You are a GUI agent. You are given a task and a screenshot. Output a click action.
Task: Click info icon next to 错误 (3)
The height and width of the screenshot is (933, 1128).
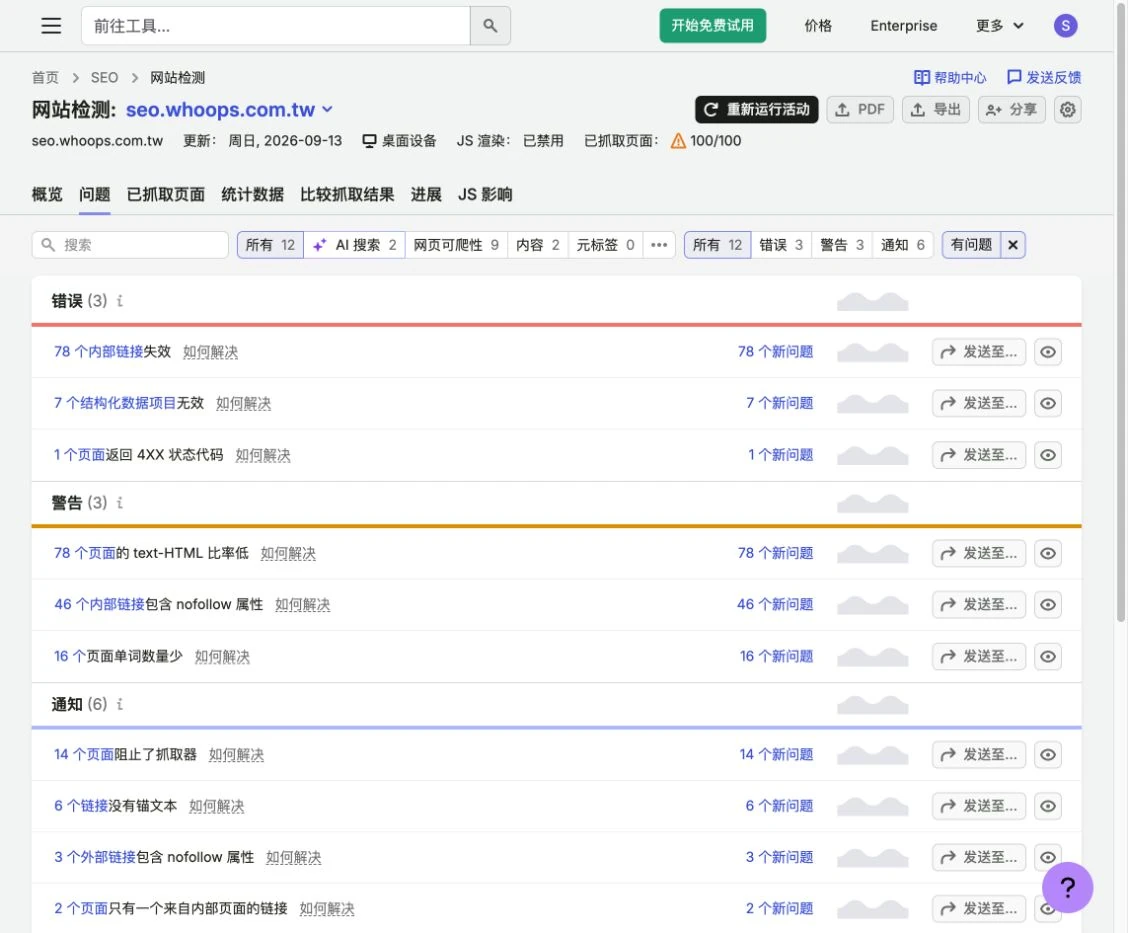(119, 301)
